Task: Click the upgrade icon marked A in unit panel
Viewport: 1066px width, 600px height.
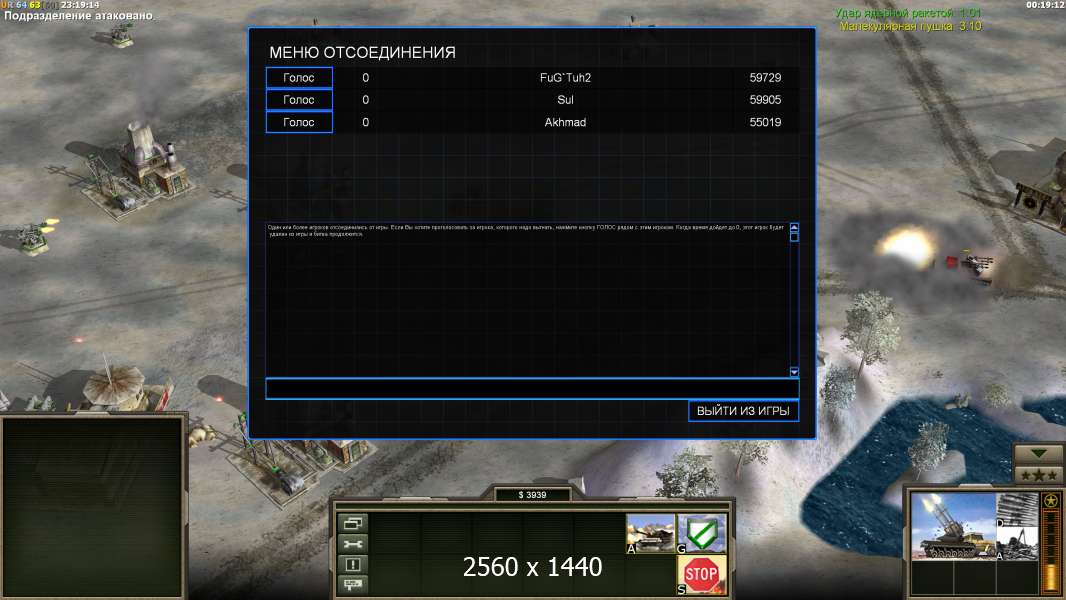Action: point(1017,544)
